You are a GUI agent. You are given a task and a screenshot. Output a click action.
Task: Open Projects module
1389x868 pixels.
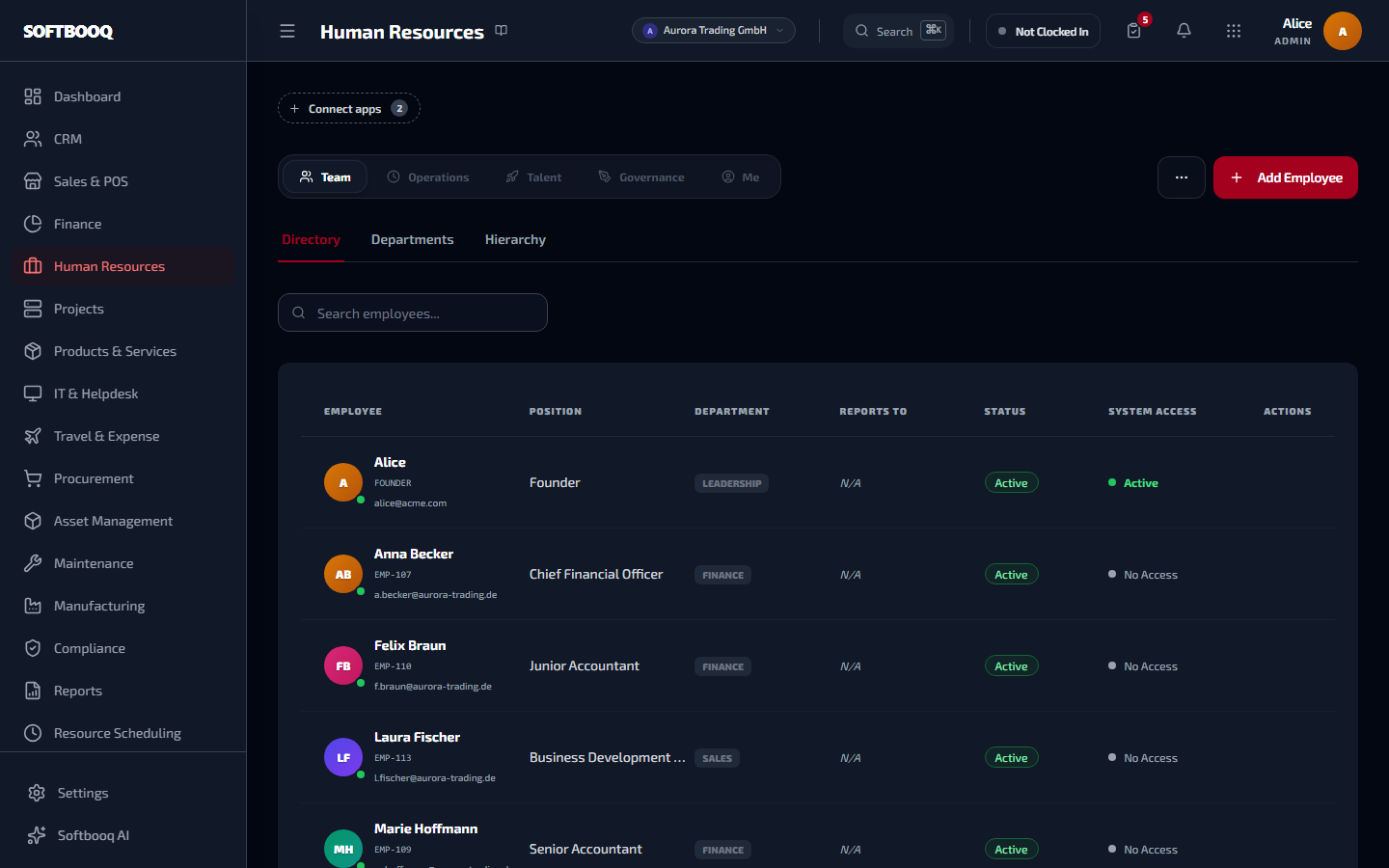pyautogui.click(x=123, y=309)
